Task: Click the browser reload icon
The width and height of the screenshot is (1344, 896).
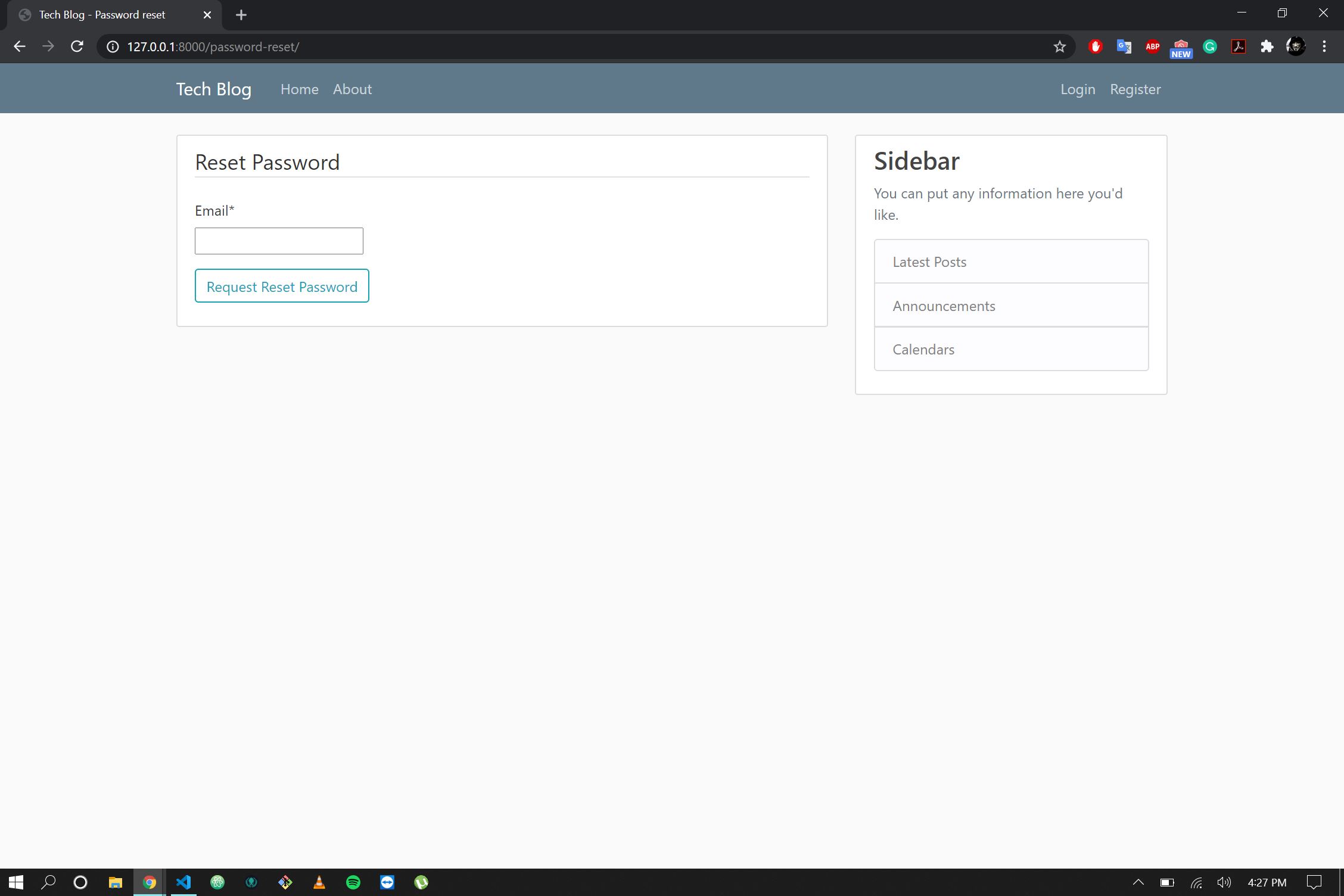Action: click(77, 46)
